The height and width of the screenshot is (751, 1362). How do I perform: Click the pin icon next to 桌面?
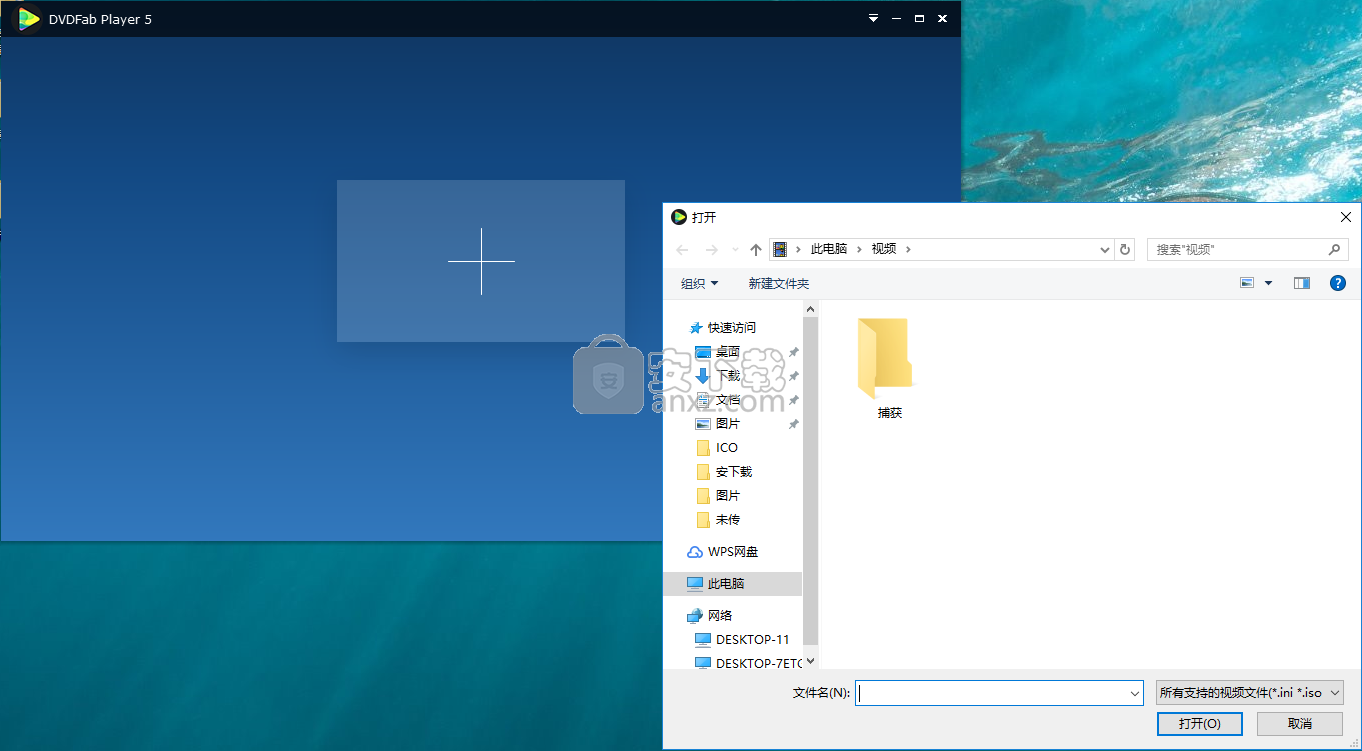(794, 352)
